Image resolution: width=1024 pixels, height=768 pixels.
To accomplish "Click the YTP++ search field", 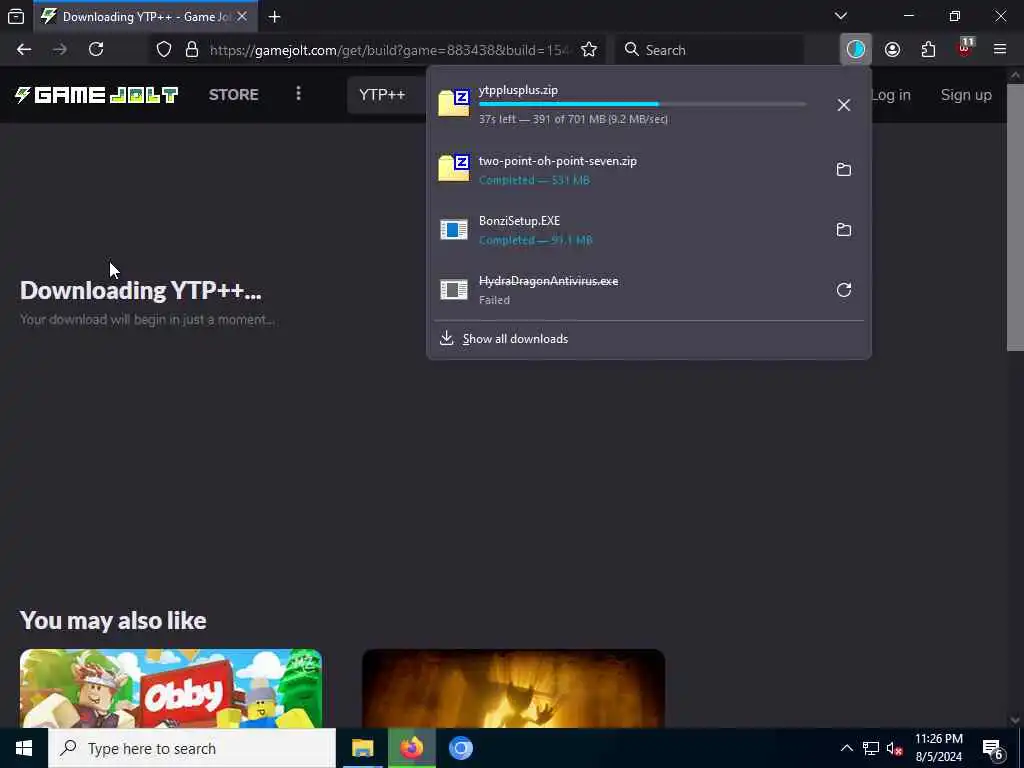I will click(x=387, y=95).
